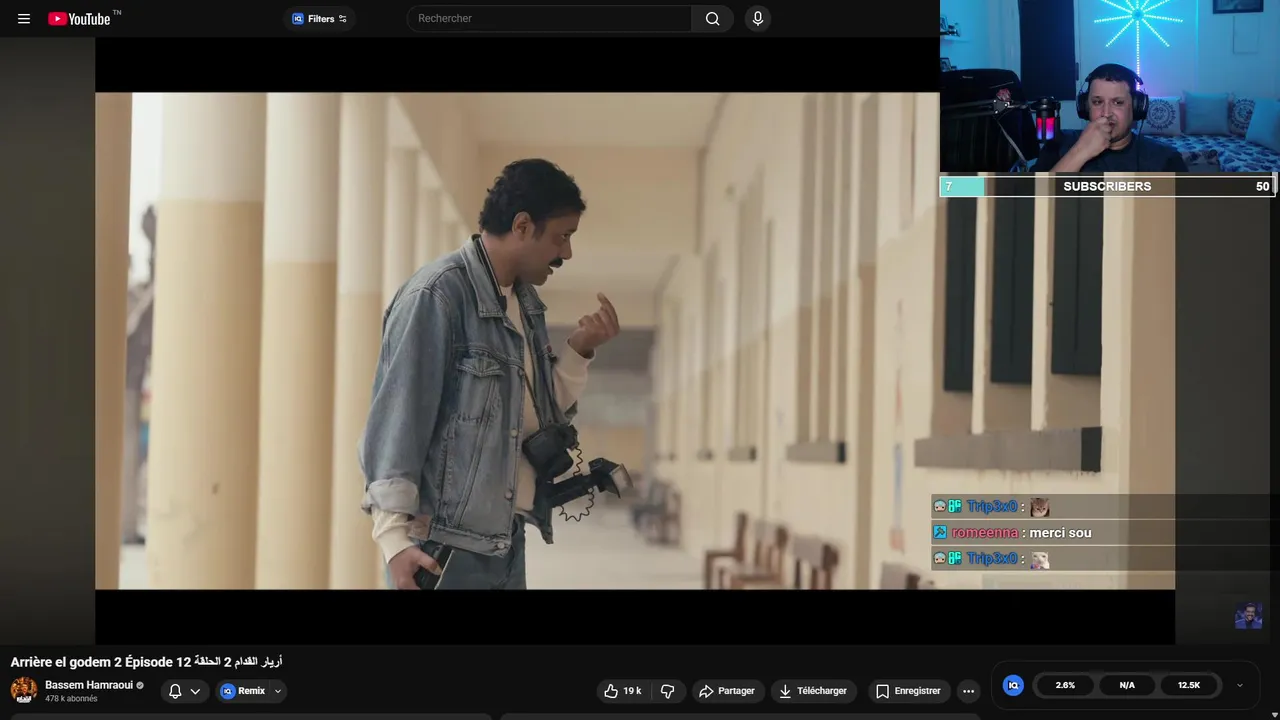Click the vidIQ logo in stats bar
Viewport: 1280px width, 720px height.
[1013, 685]
